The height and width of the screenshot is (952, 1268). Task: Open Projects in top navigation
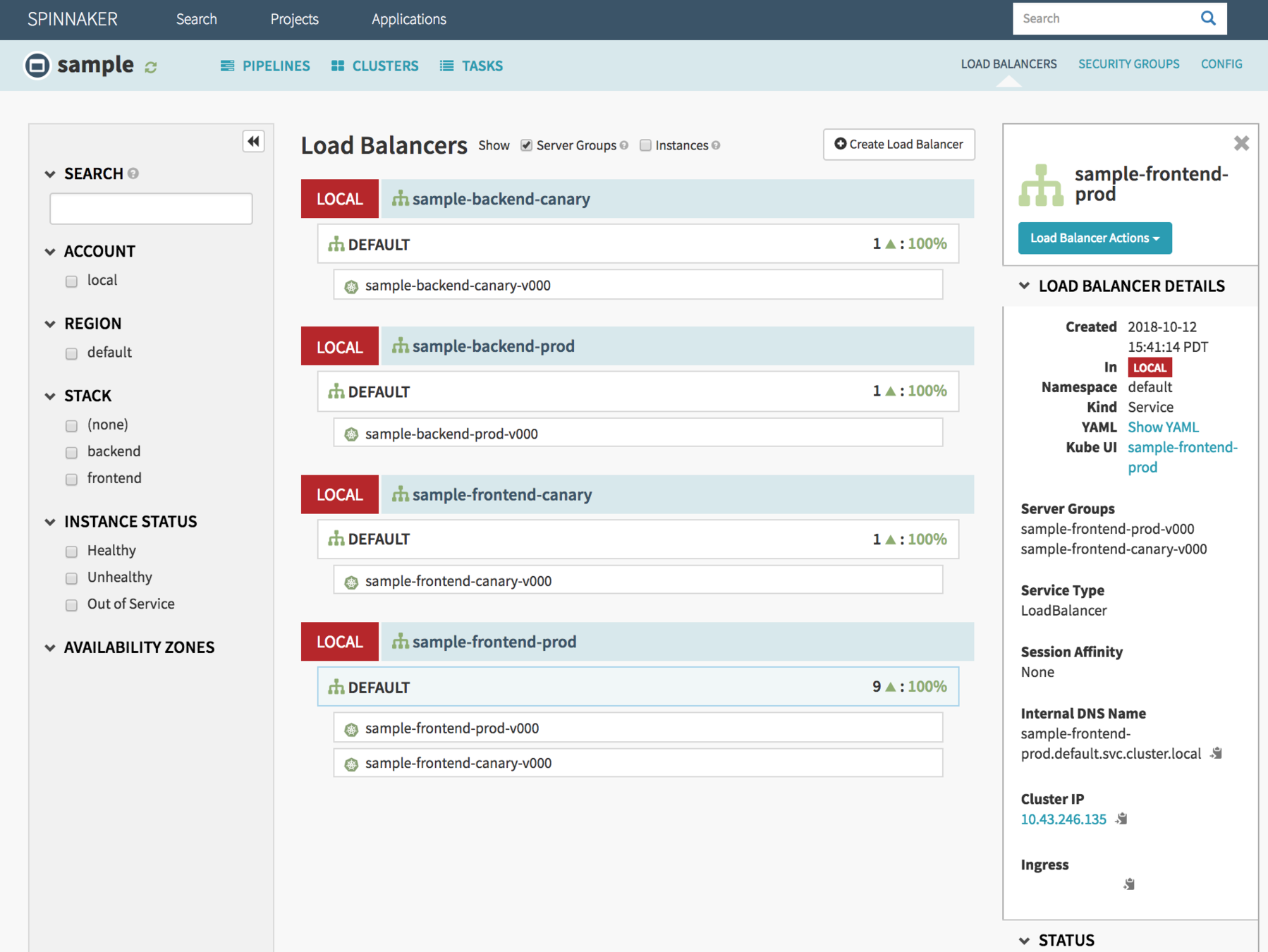[x=294, y=19]
